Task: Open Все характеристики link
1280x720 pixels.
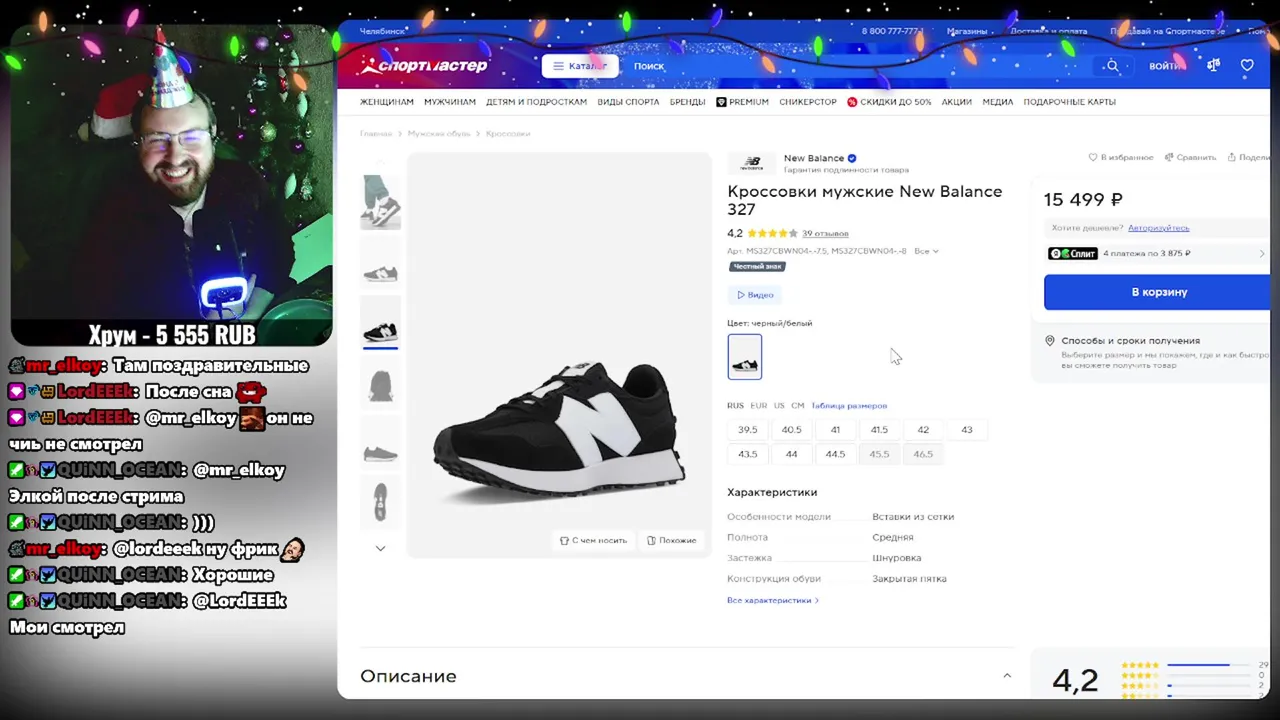Action: (773, 600)
